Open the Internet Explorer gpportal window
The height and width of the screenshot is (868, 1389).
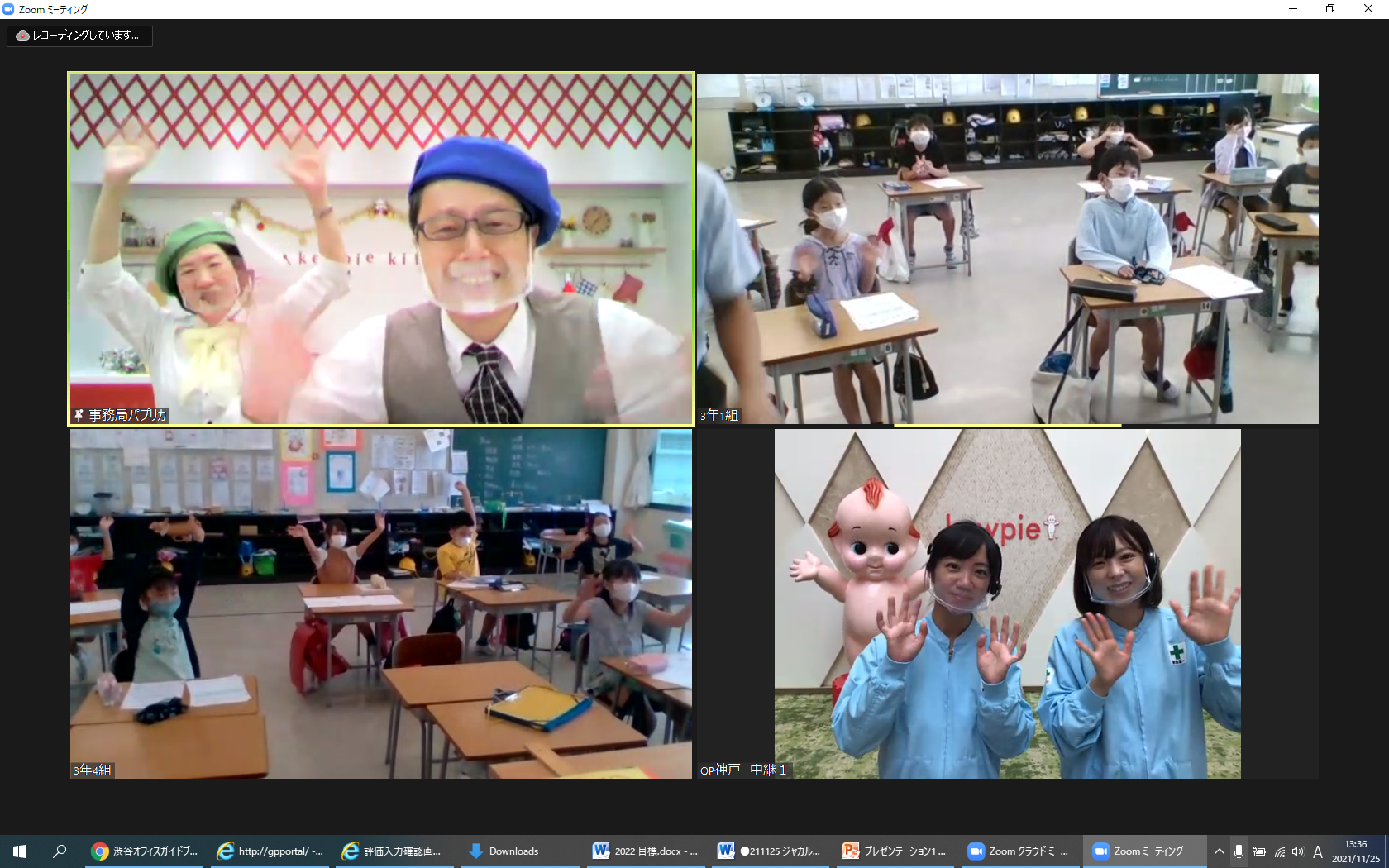tap(269, 851)
